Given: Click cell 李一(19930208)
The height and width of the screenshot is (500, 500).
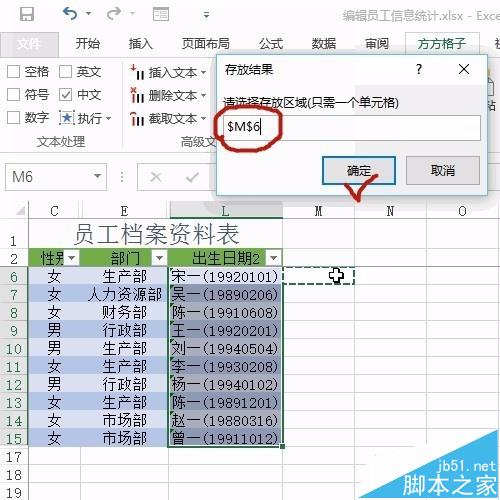Looking at the screenshot, I should (x=225, y=367).
